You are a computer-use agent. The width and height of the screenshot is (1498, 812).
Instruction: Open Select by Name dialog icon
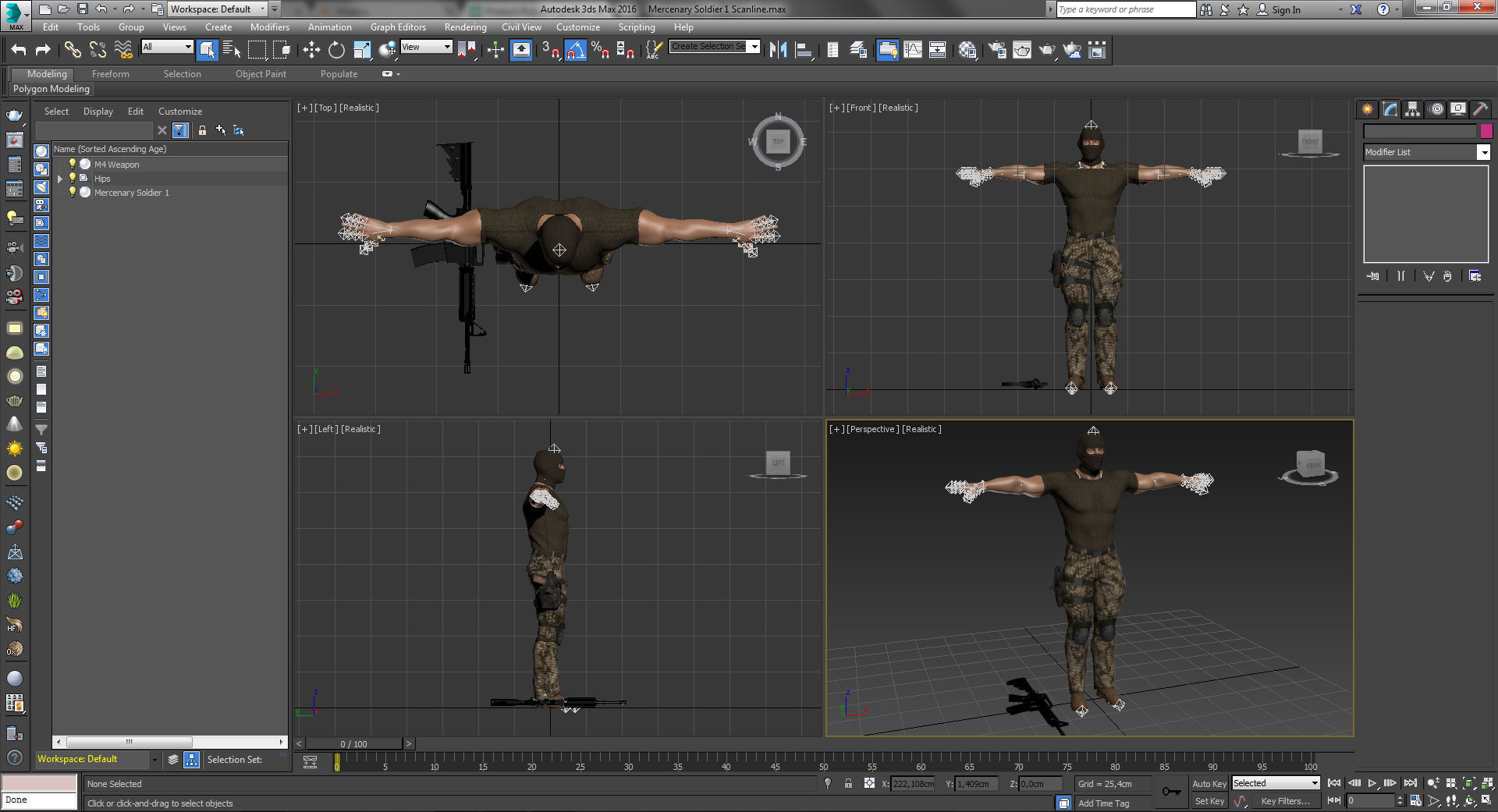tap(232, 50)
